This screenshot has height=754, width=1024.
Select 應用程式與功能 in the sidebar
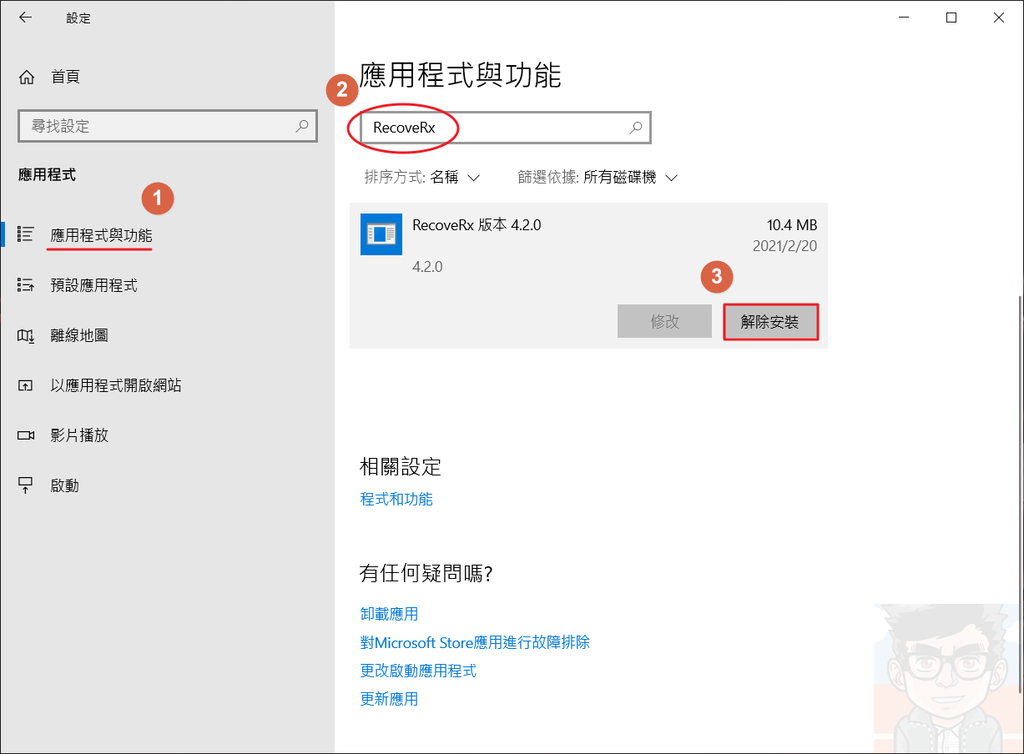point(101,235)
